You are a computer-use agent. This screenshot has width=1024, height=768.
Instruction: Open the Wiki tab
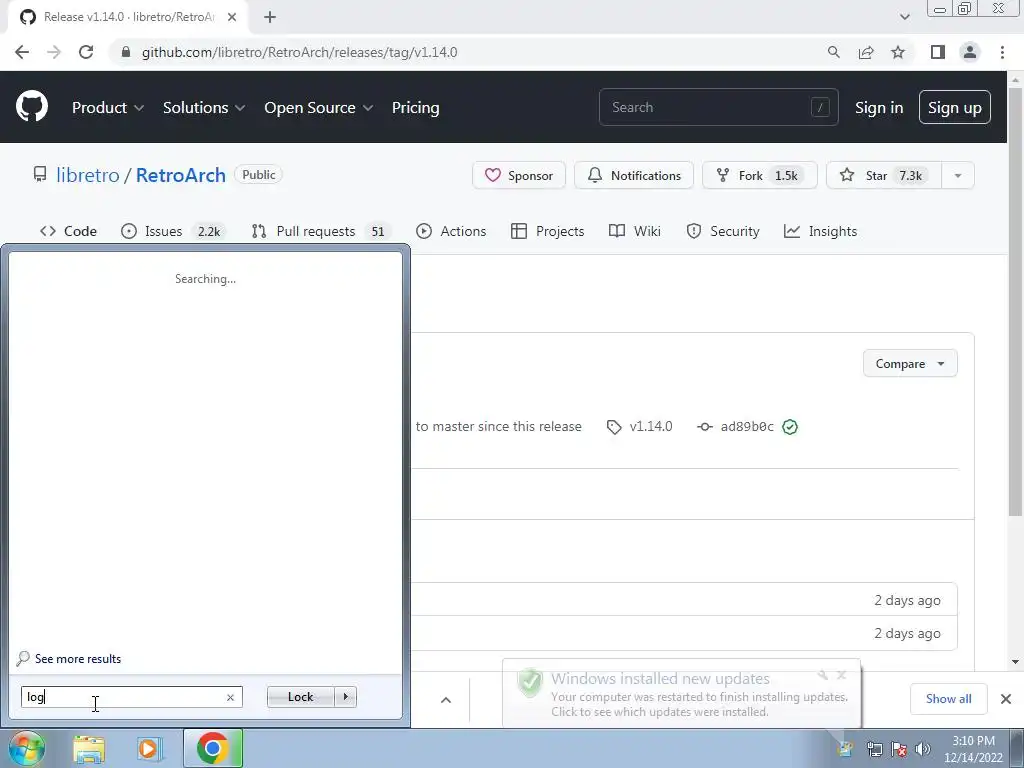click(x=635, y=231)
